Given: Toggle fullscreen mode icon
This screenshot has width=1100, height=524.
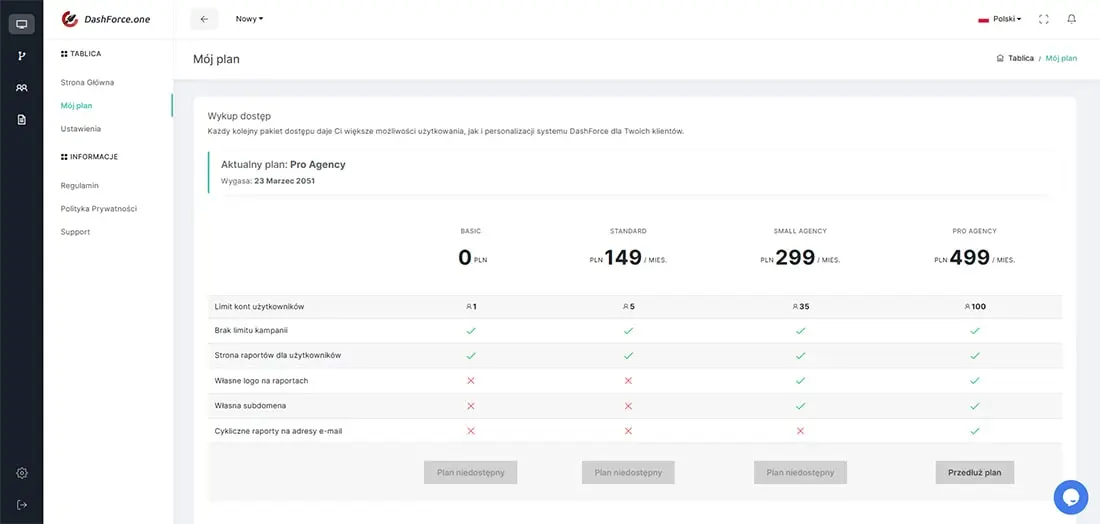Looking at the screenshot, I should [1043, 19].
